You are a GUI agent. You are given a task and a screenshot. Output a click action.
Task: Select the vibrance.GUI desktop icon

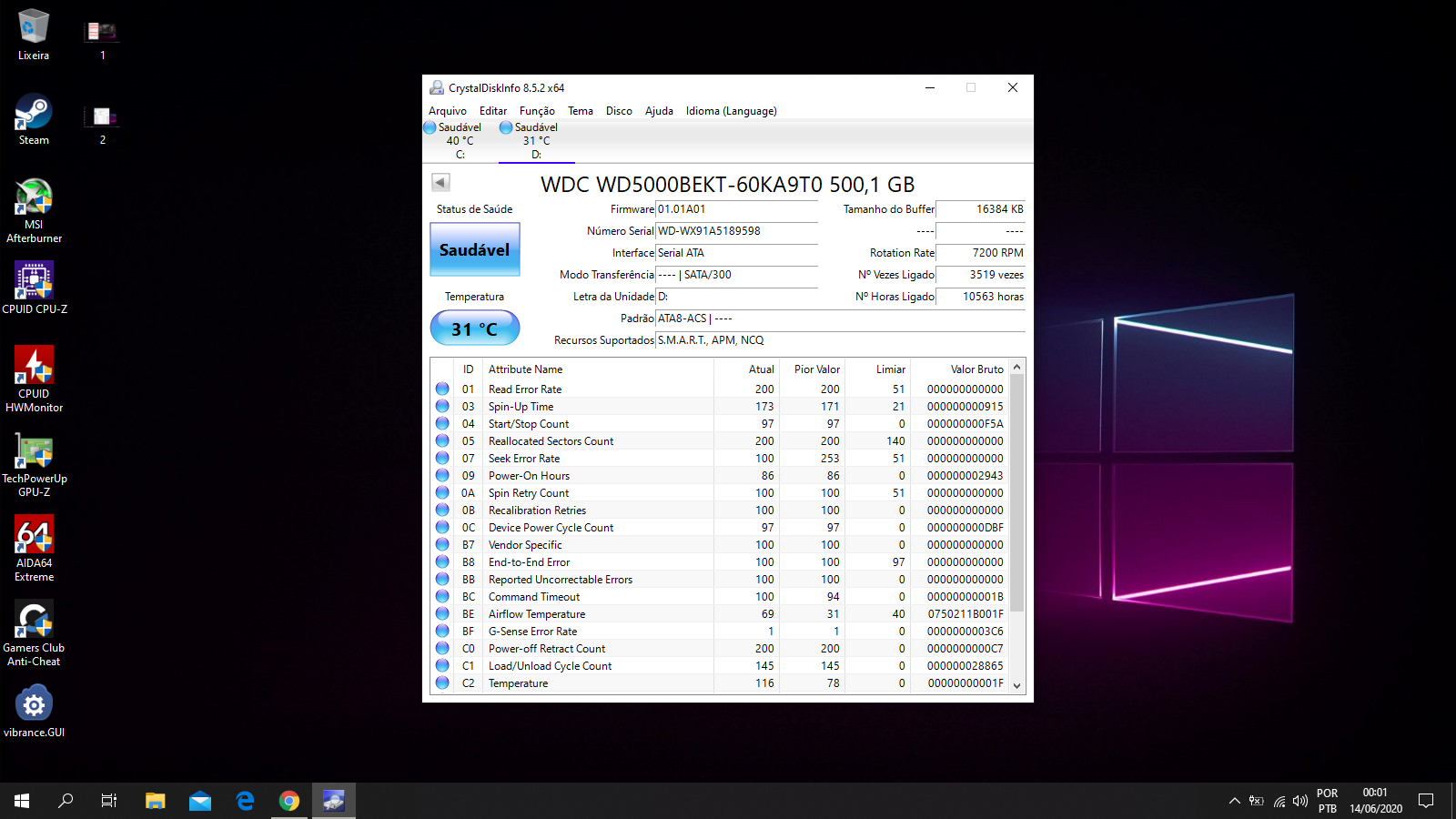click(x=34, y=712)
